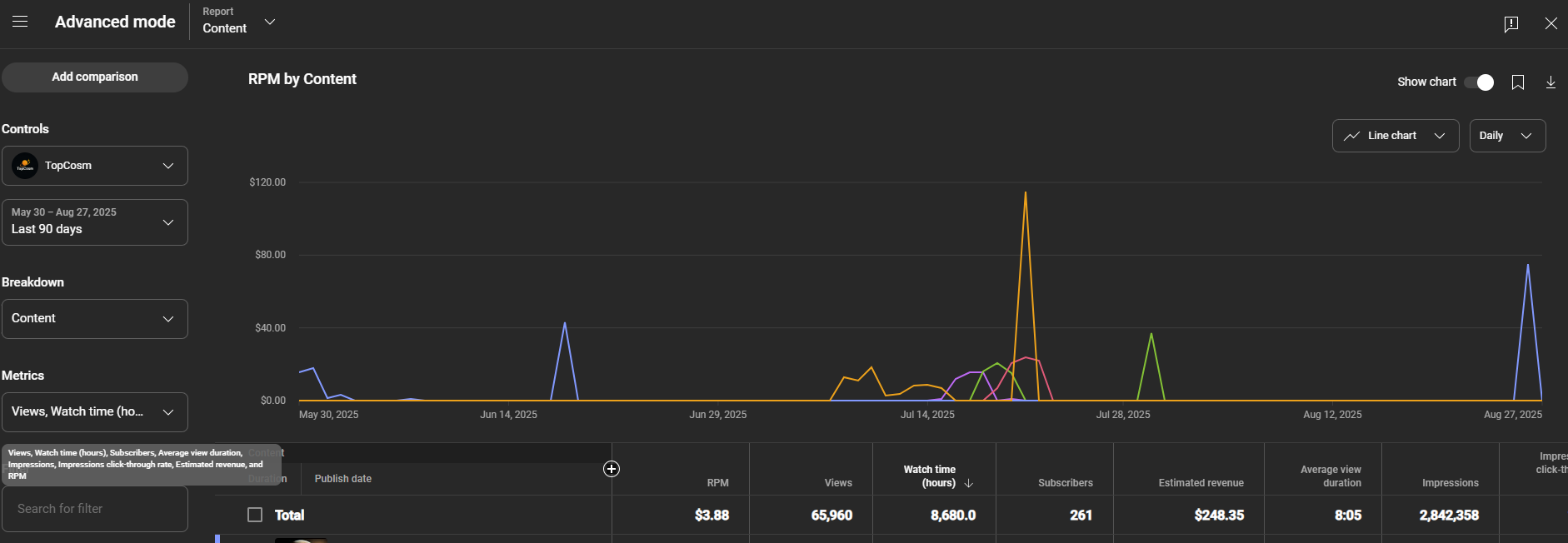Image resolution: width=1568 pixels, height=543 pixels.
Task: Open the Breakdown Content dropdown
Action: click(95, 319)
